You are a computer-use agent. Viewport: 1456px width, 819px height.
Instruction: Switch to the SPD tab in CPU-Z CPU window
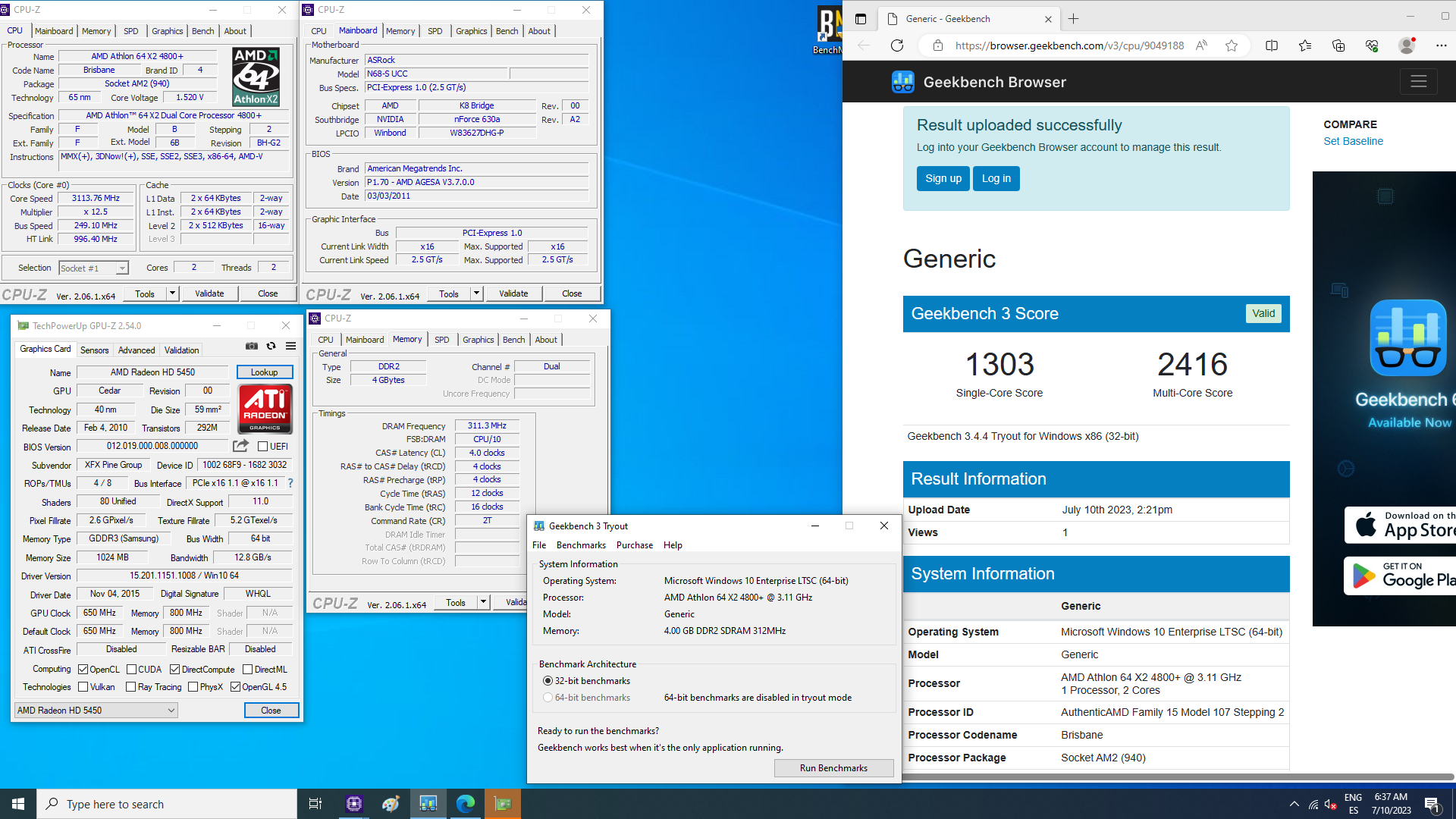(x=131, y=31)
